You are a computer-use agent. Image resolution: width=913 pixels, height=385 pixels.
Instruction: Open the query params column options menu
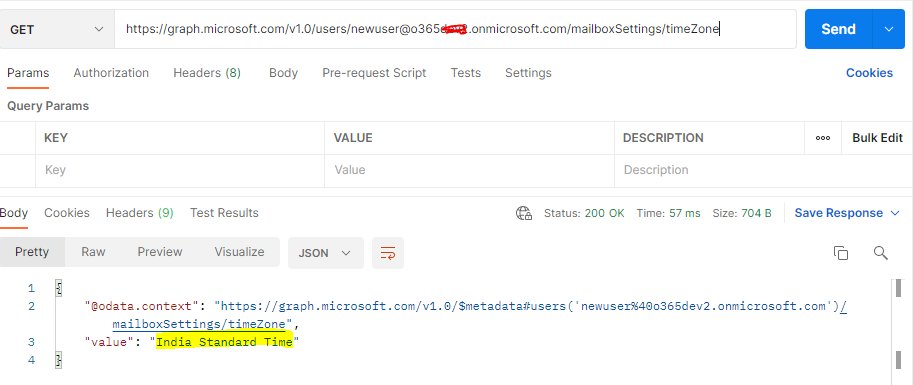tap(823, 138)
